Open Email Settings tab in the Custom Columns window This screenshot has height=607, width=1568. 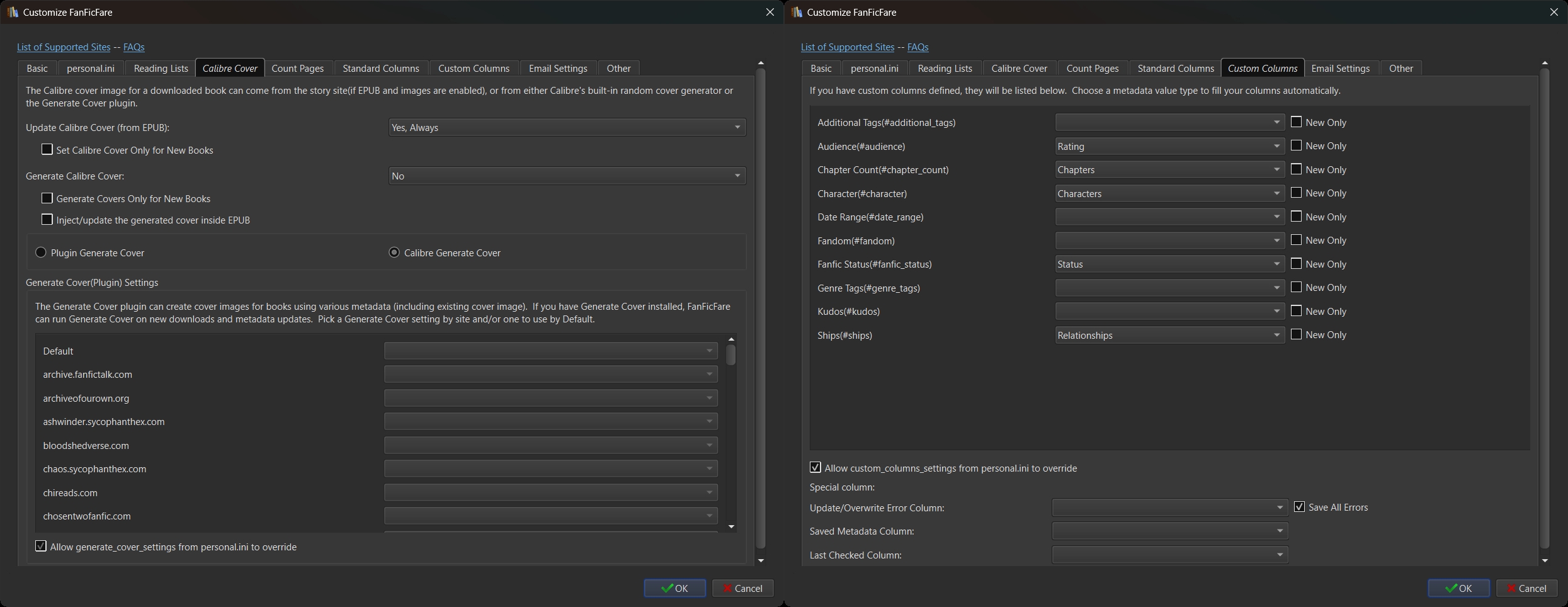[x=1340, y=68]
